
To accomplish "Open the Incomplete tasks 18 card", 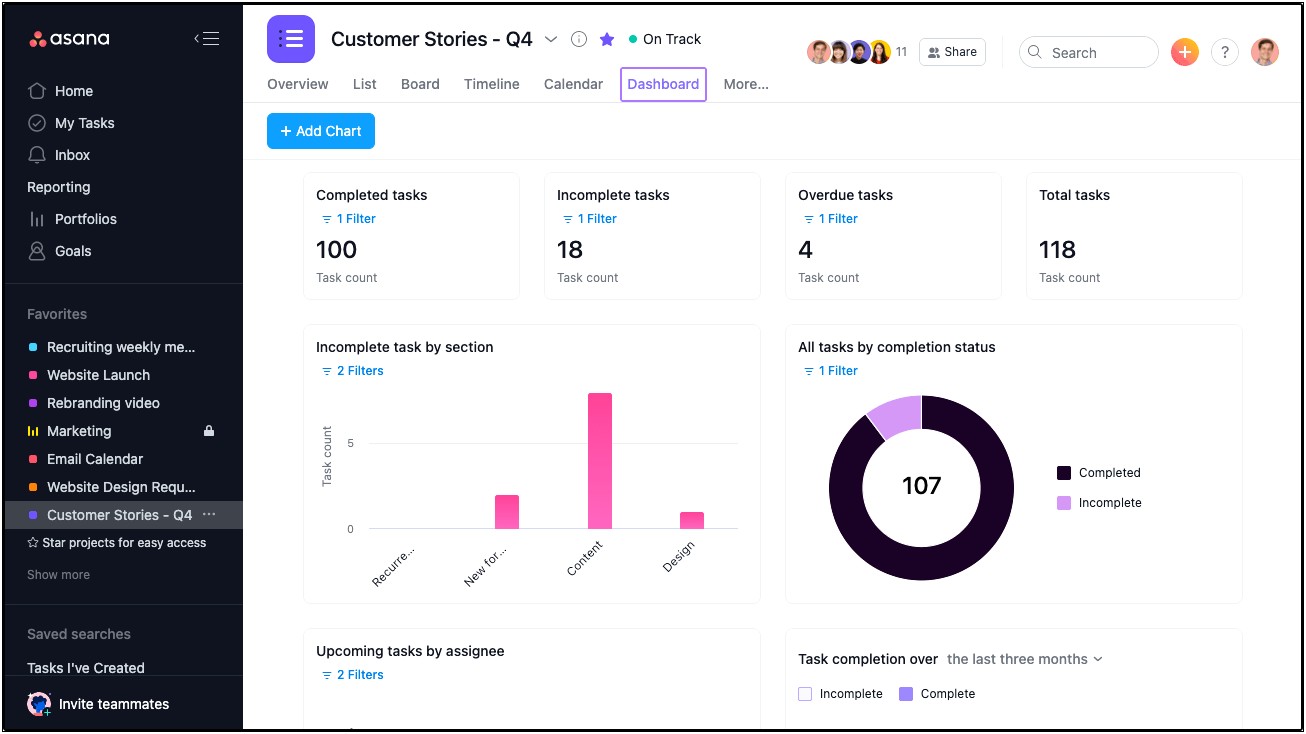I will [652, 236].
